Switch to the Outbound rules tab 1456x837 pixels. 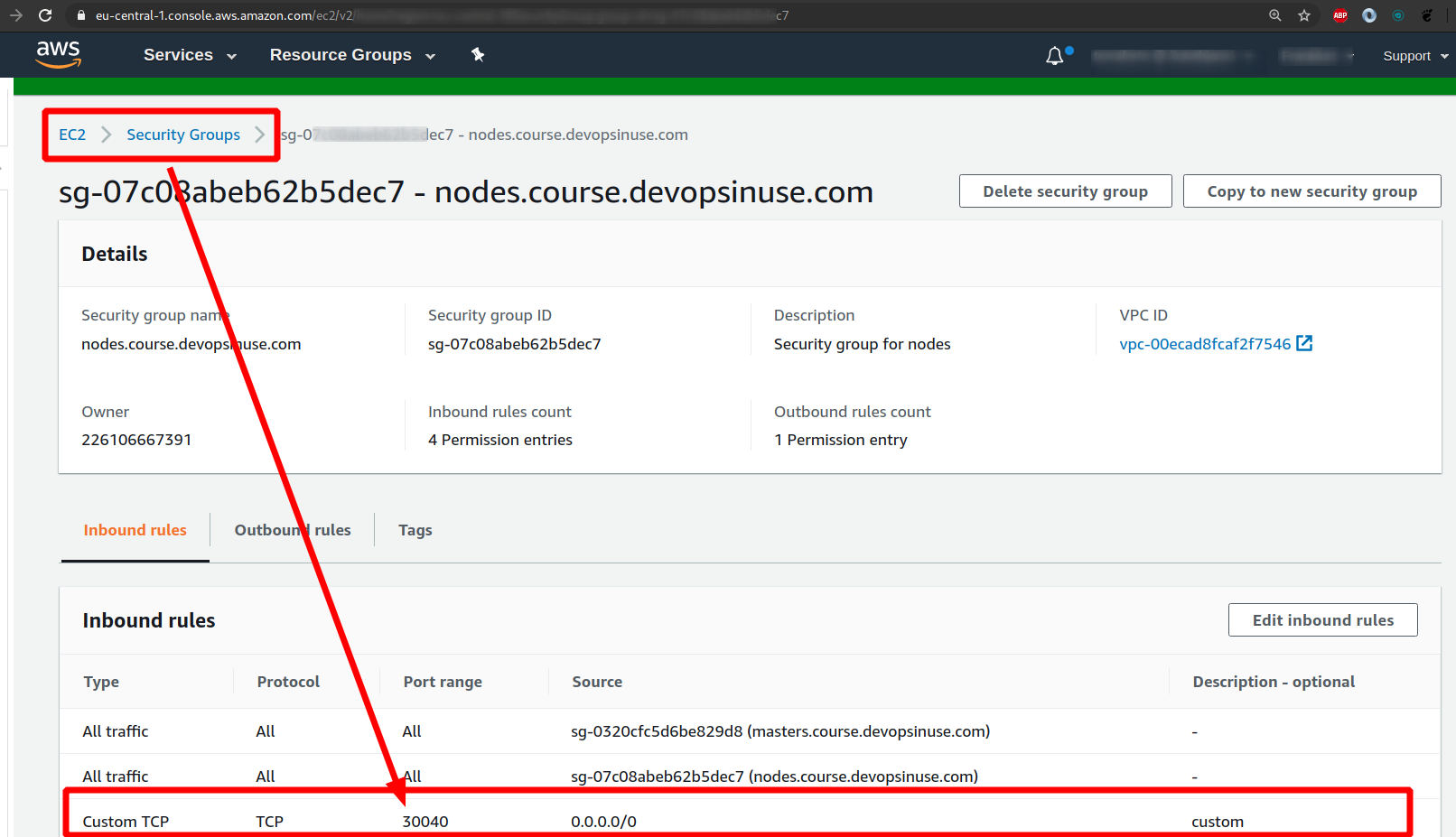point(293,530)
